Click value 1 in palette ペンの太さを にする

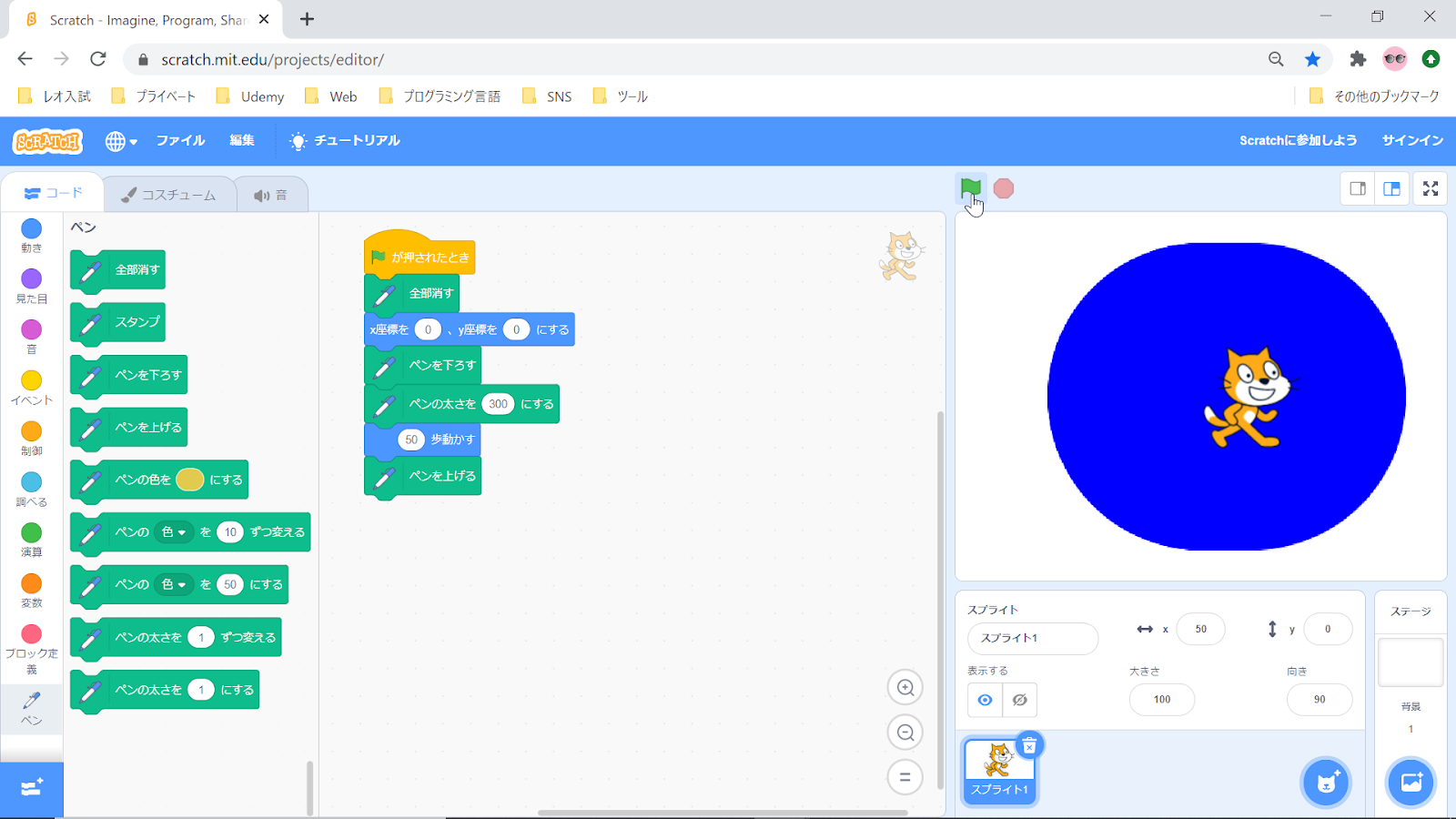point(201,691)
